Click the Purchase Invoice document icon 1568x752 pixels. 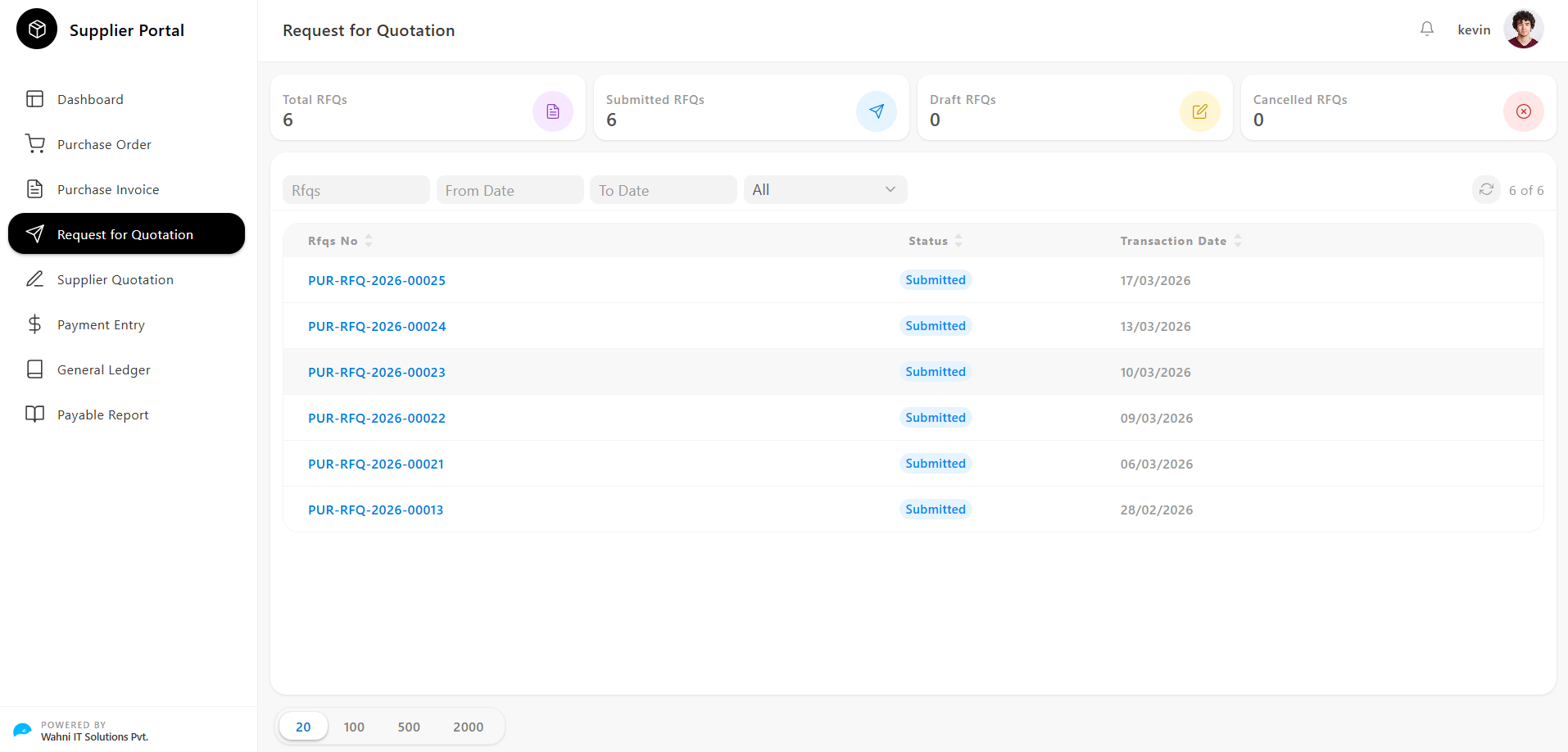point(34,189)
